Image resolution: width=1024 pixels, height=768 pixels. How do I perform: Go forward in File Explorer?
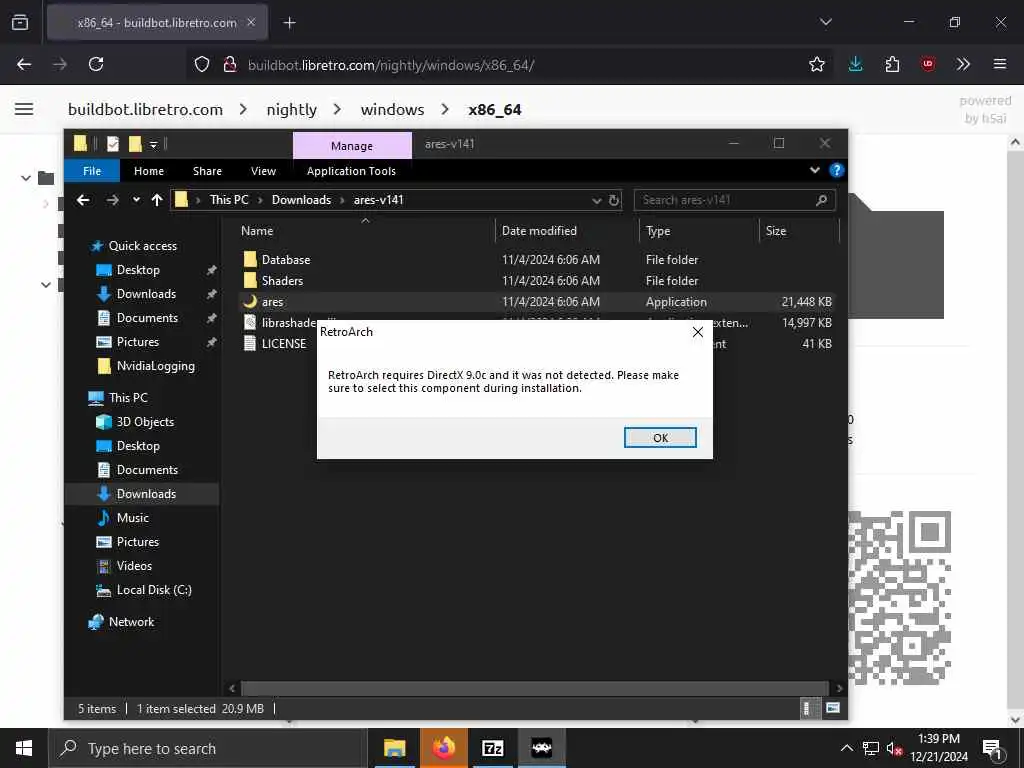point(112,200)
